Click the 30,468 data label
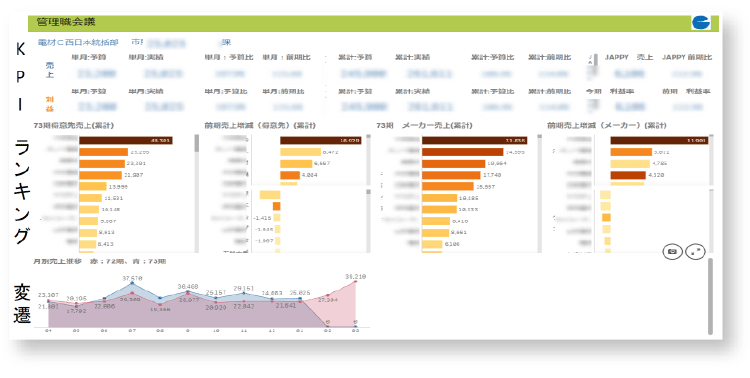This screenshot has height=378, width=750. (x=188, y=287)
